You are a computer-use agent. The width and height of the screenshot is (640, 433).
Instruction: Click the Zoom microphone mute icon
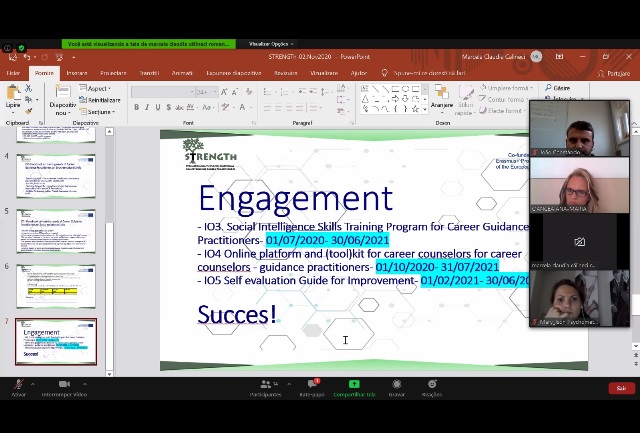(x=18, y=384)
